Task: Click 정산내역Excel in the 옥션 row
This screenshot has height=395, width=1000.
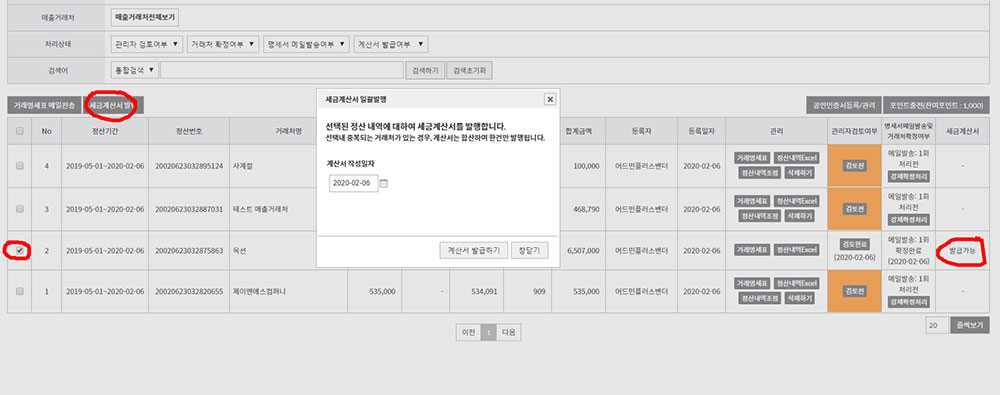Action: click(797, 250)
